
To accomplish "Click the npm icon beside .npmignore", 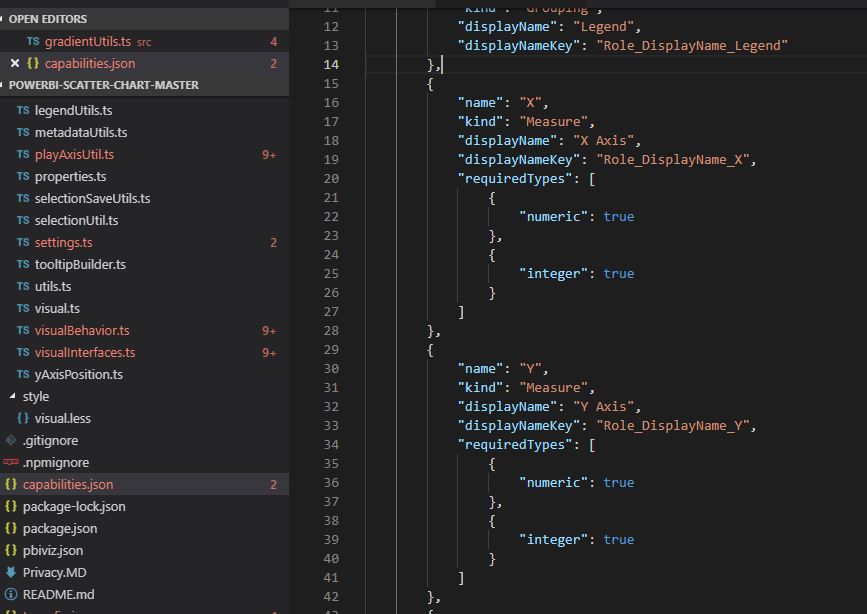I will pos(11,462).
